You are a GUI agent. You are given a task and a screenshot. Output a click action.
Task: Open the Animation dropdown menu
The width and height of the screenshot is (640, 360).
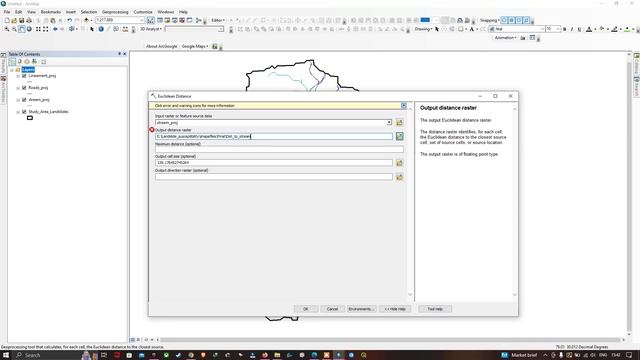[x=505, y=38]
